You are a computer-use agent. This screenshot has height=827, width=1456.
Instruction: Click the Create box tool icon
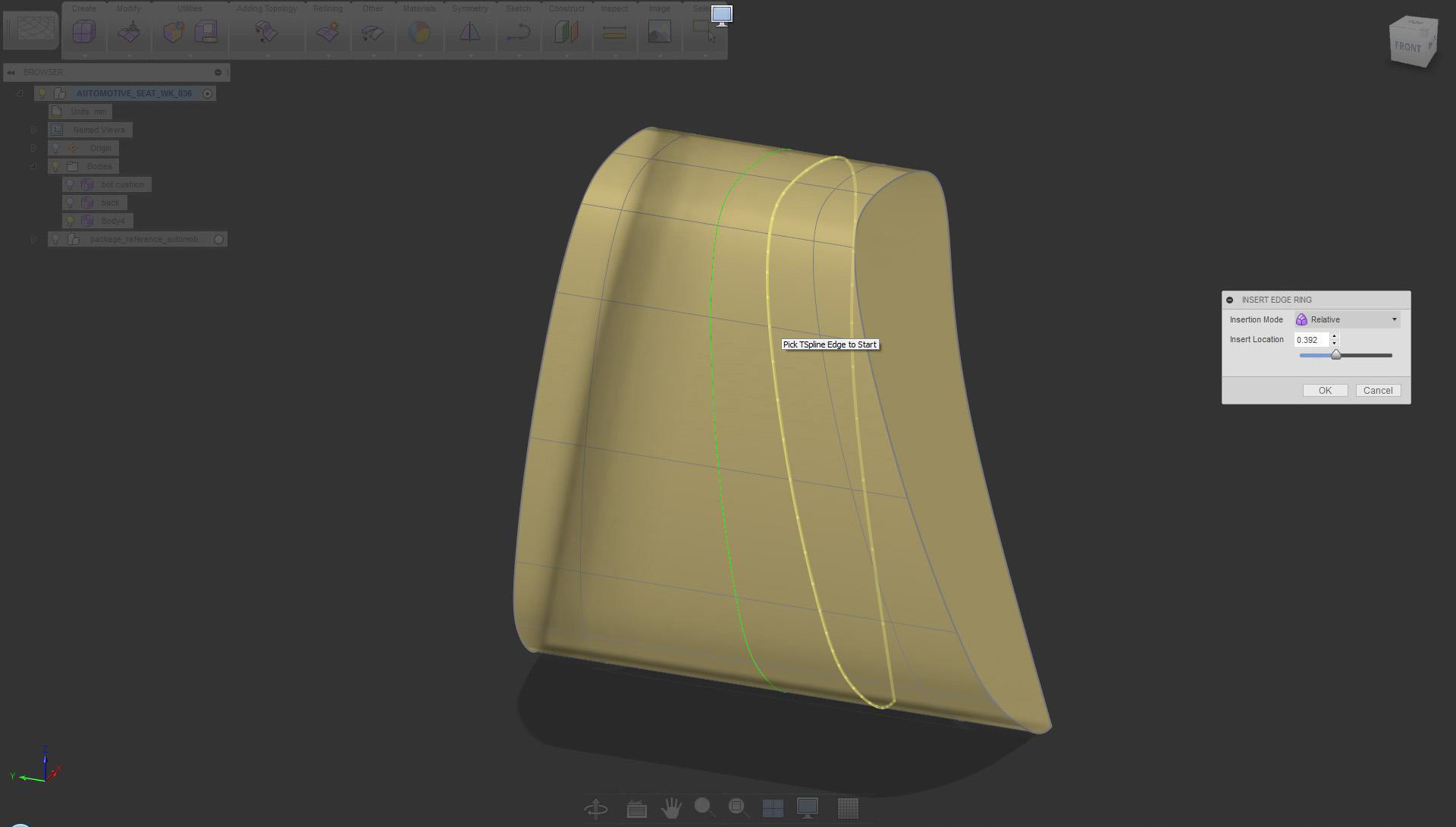point(84,32)
